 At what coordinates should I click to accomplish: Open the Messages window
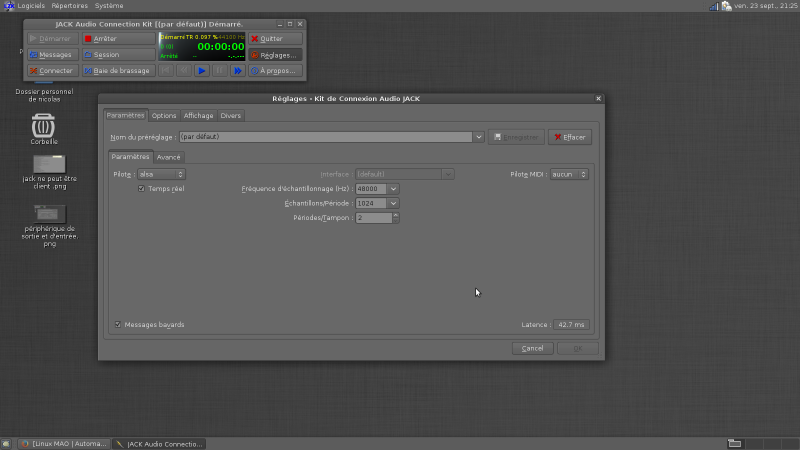[53, 55]
